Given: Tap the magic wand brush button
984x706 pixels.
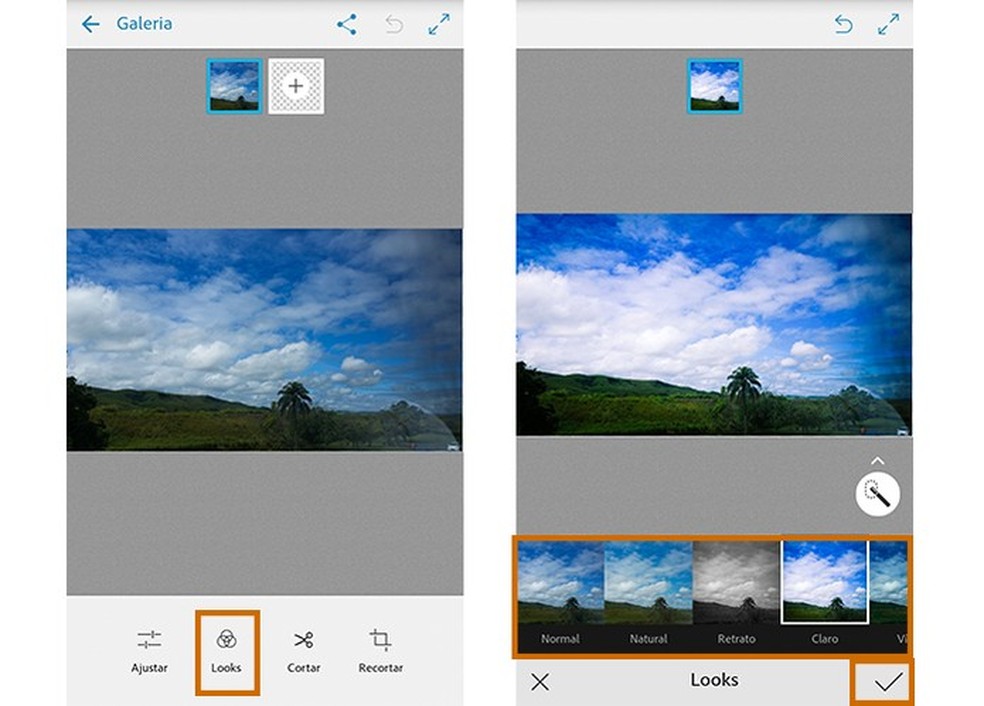Looking at the screenshot, I should point(877,494).
